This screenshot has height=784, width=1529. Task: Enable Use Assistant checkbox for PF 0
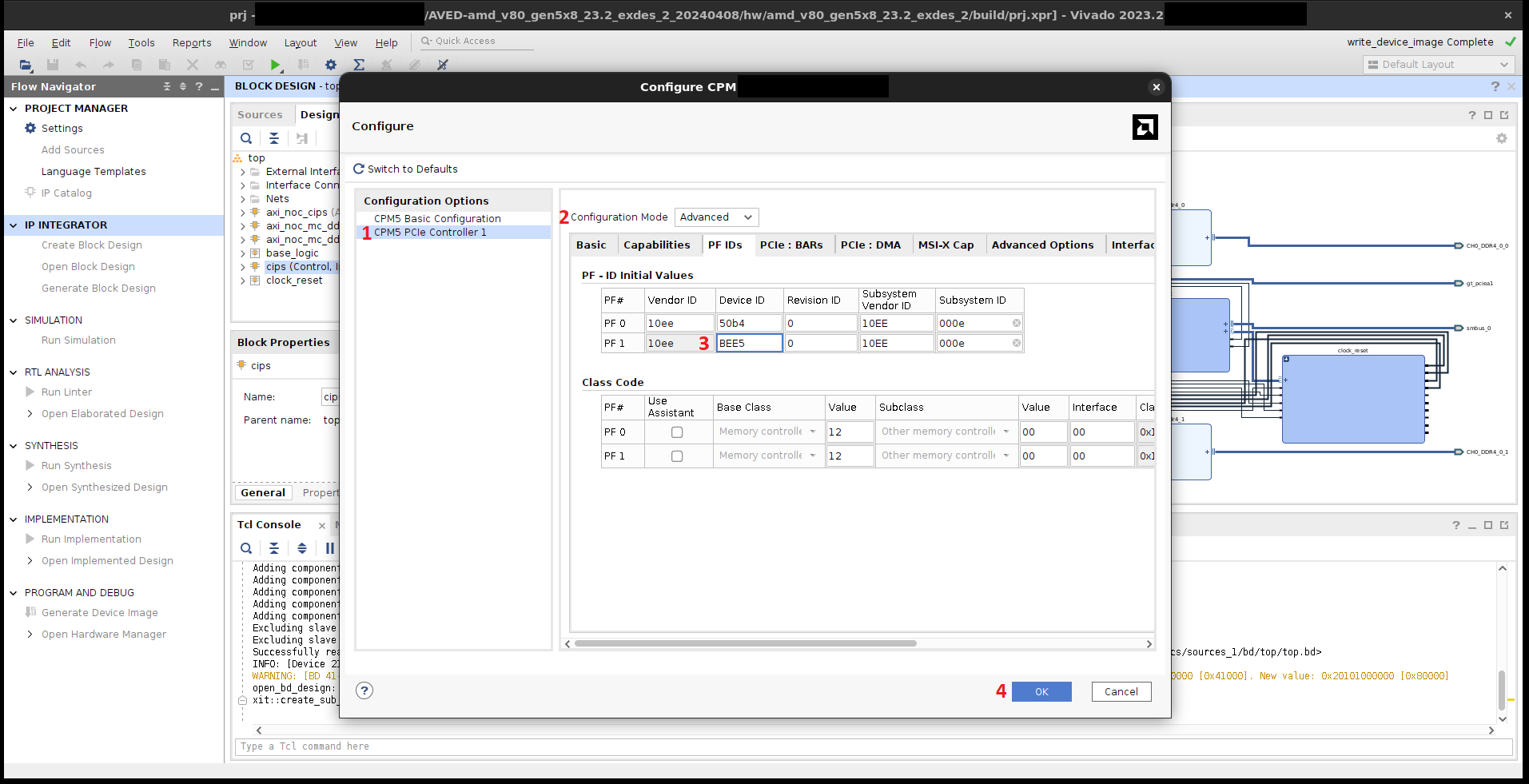[x=677, y=432]
